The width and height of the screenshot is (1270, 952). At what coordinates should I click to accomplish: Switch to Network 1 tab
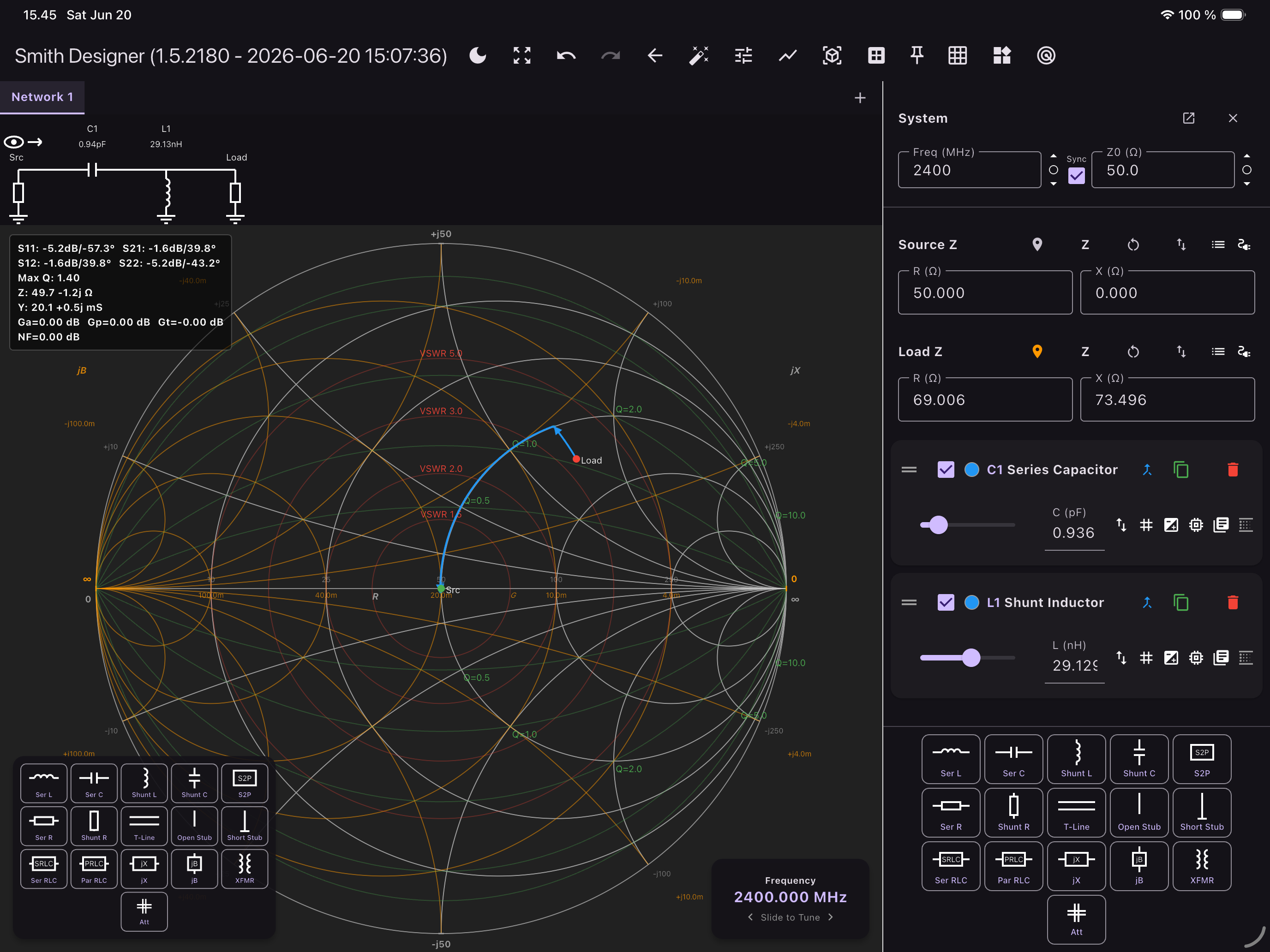coord(42,97)
